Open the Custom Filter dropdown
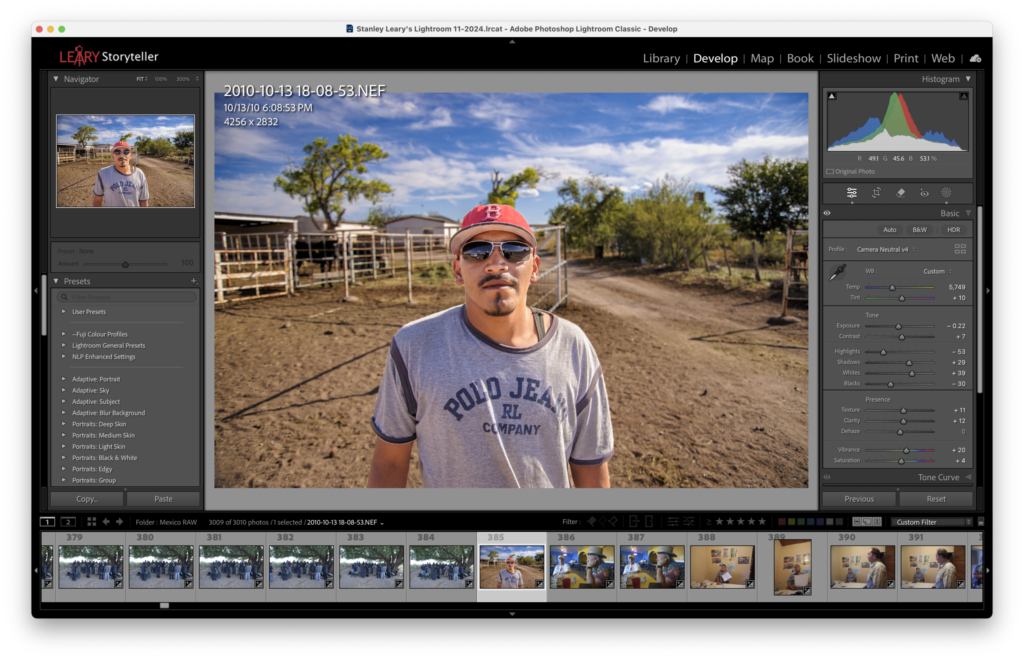 point(931,522)
